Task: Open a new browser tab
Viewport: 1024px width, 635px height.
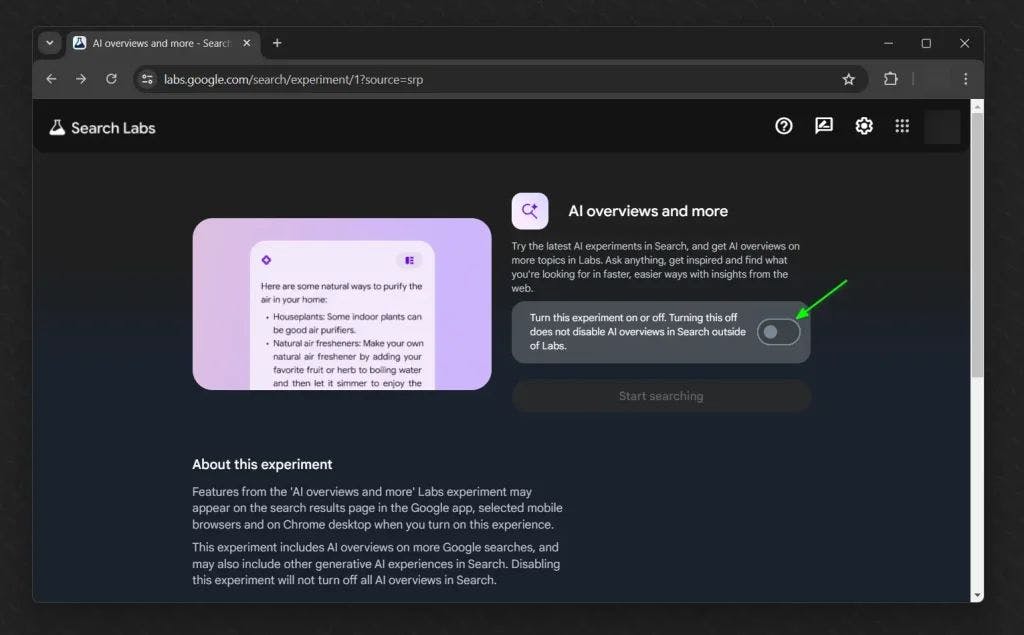Action: tap(277, 43)
